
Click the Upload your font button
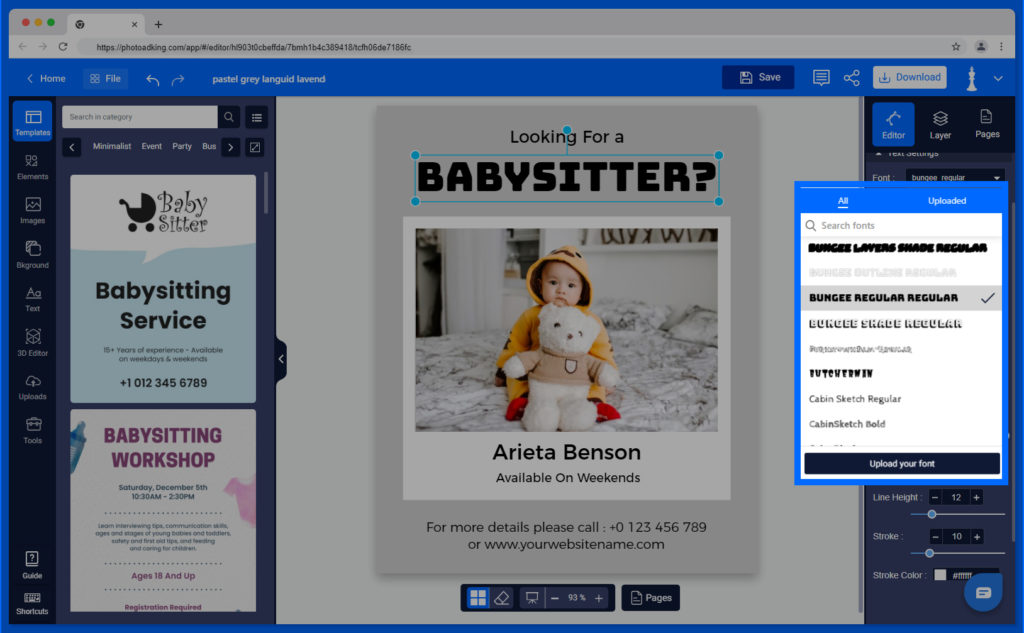click(902, 464)
